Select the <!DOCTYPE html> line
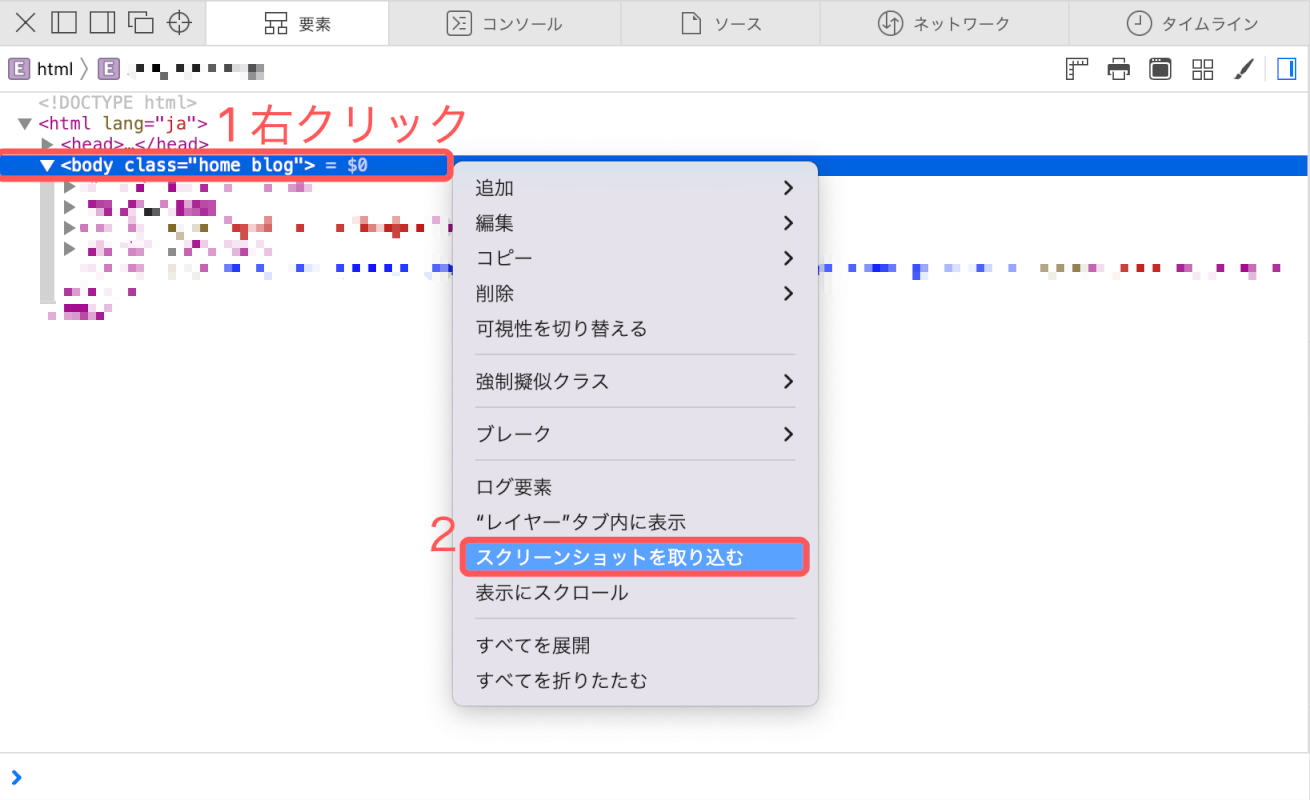The height and width of the screenshot is (800, 1310). (118, 103)
